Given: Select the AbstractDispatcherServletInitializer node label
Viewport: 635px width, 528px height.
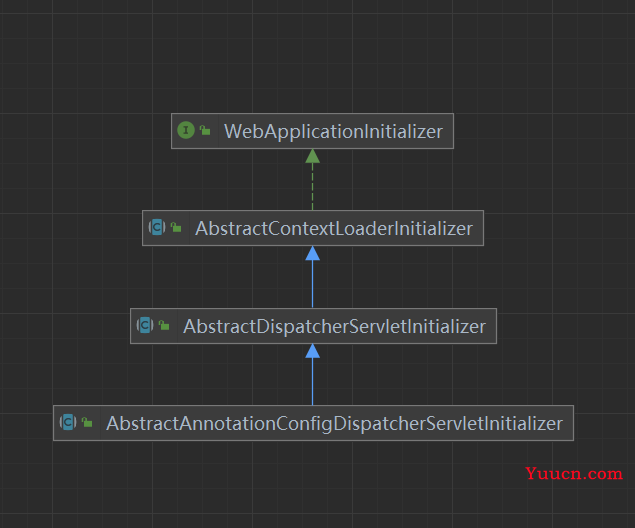Looking at the screenshot, I should click(x=335, y=326).
